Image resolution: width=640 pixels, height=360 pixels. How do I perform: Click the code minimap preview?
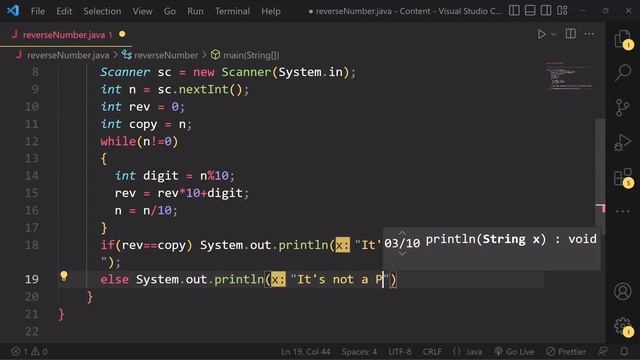coord(570,76)
